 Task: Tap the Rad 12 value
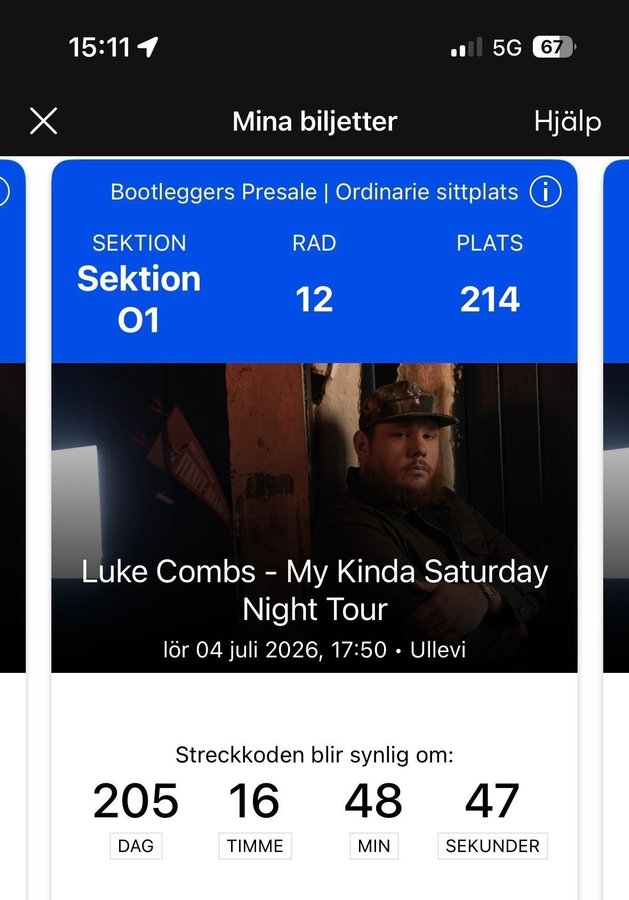314,299
